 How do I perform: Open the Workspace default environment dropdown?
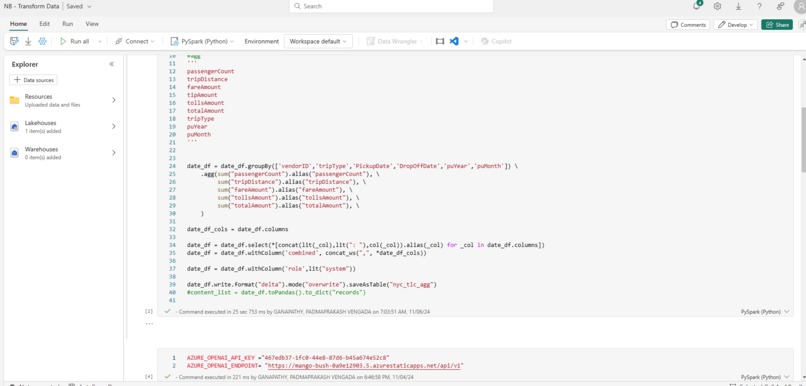click(x=318, y=41)
